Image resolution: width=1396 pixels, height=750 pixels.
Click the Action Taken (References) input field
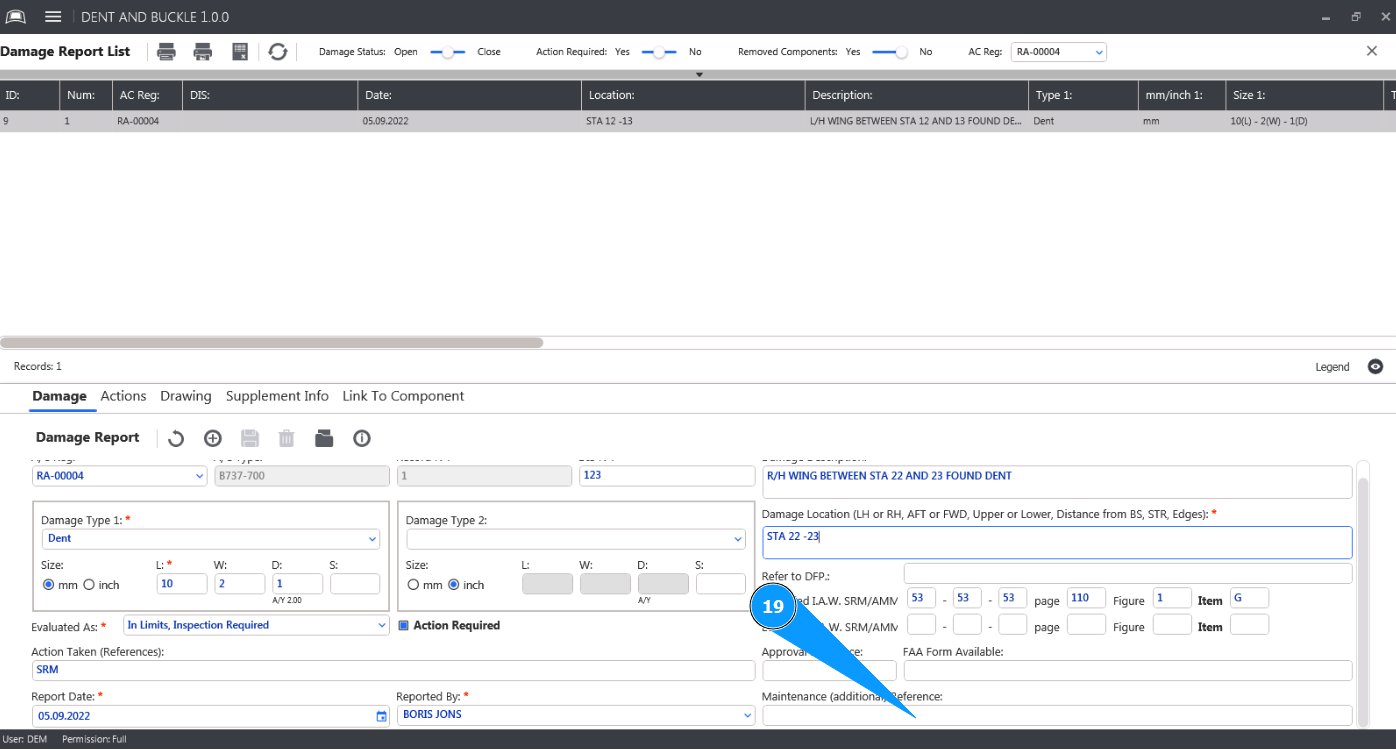tap(393, 670)
